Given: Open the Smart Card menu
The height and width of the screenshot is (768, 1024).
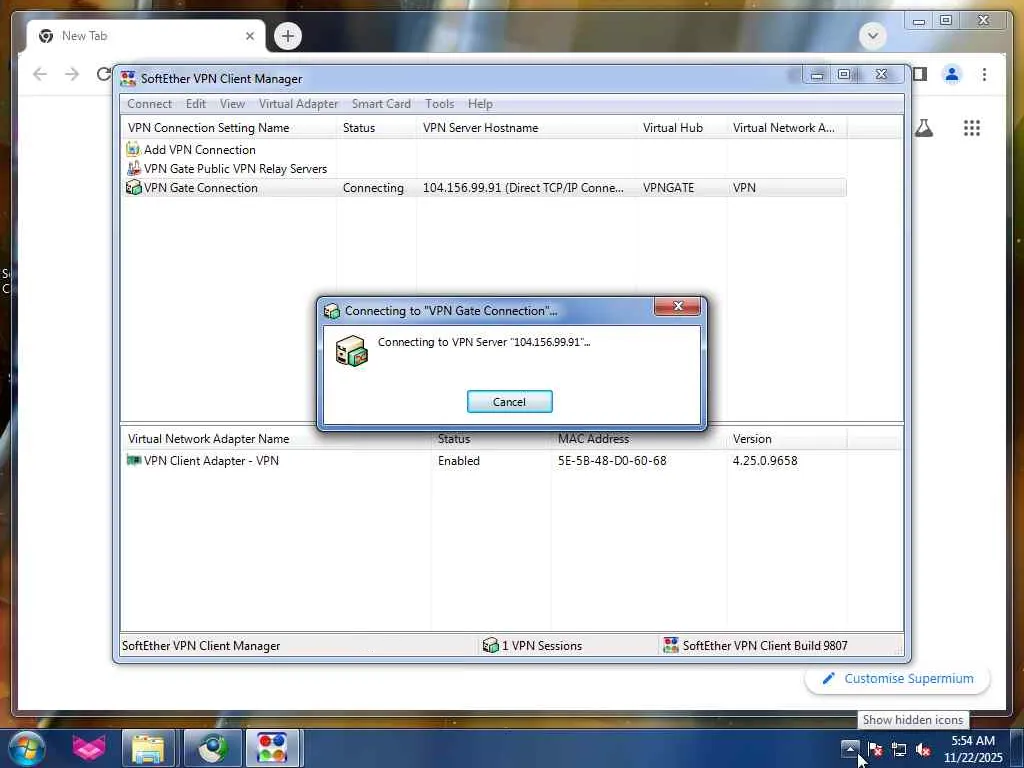Looking at the screenshot, I should click(x=381, y=104).
